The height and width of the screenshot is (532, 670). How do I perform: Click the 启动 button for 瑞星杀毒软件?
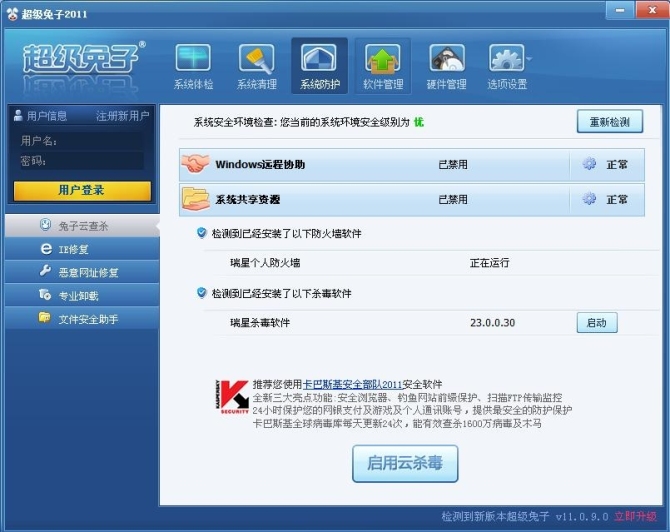click(x=597, y=323)
